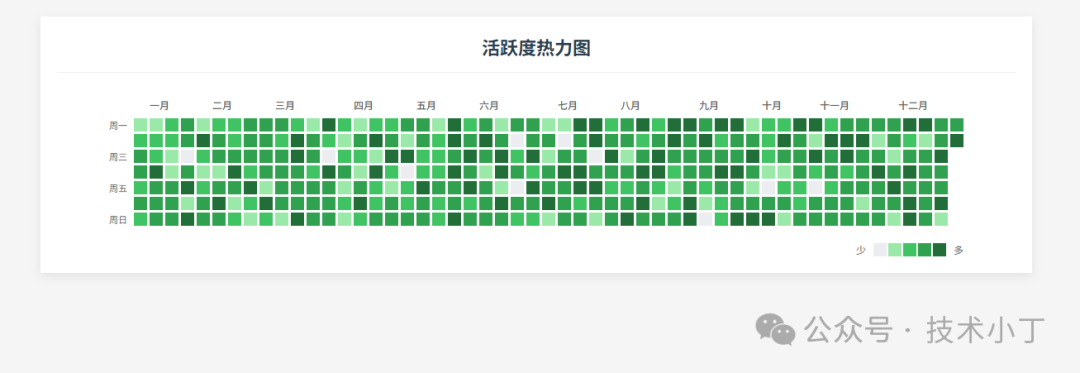Click the WeChat logo in the watermark
This screenshot has width=1080, height=373.
coord(776,329)
